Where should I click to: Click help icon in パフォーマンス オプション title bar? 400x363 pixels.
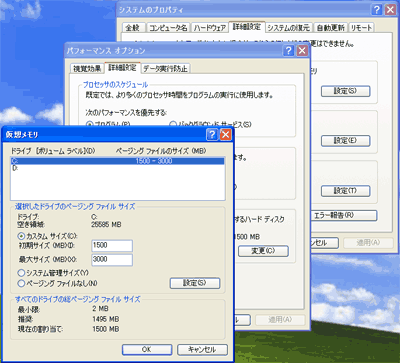click(289, 51)
